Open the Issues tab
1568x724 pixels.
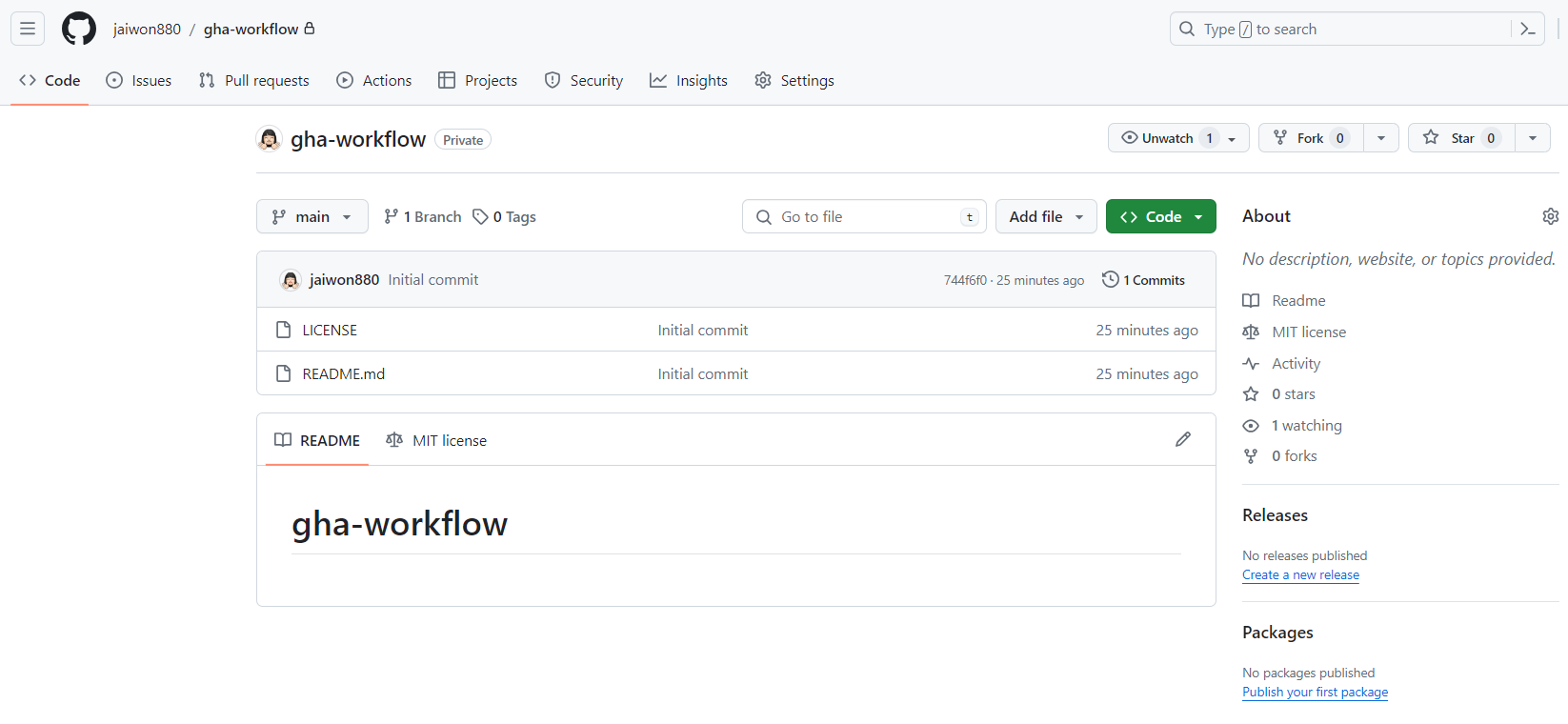pos(139,80)
